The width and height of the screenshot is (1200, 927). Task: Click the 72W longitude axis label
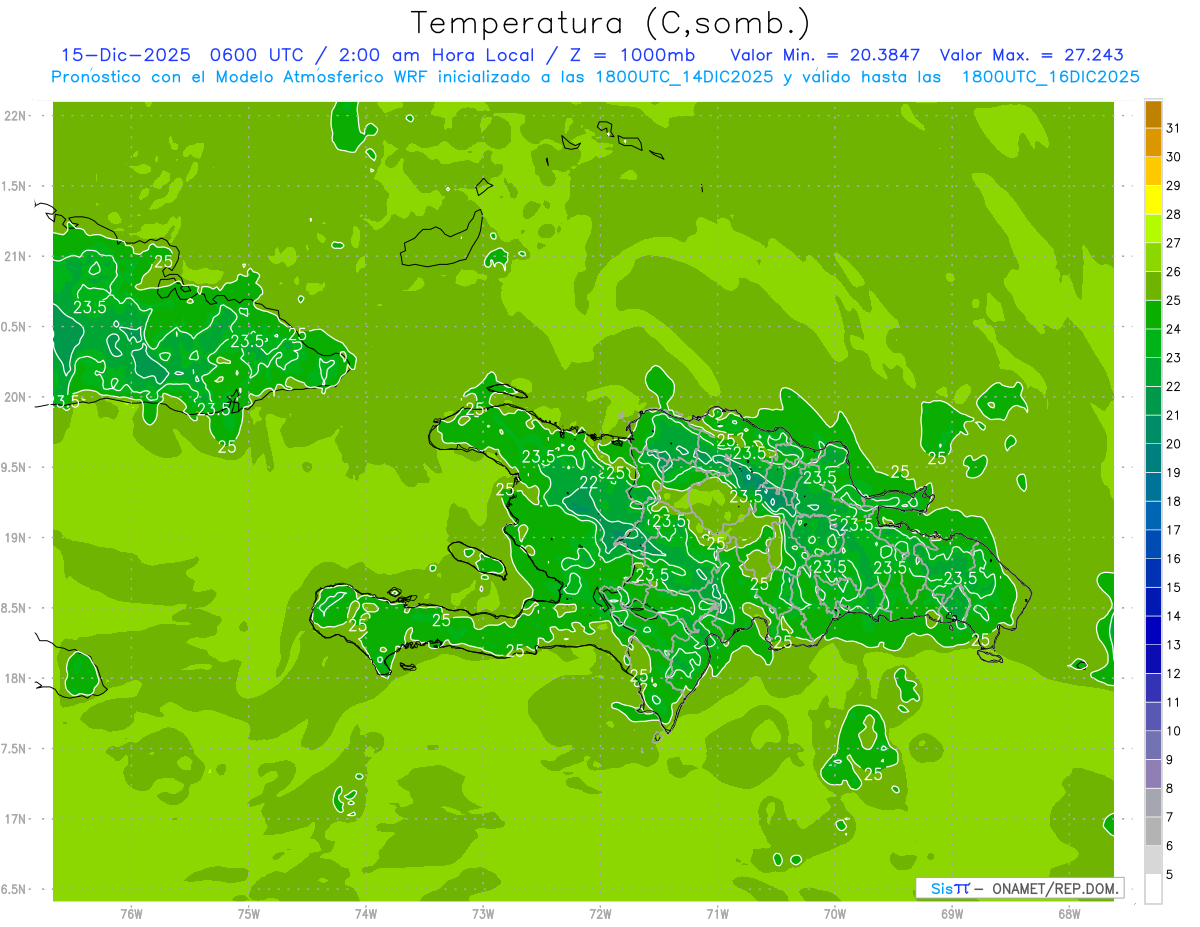pos(600,913)
